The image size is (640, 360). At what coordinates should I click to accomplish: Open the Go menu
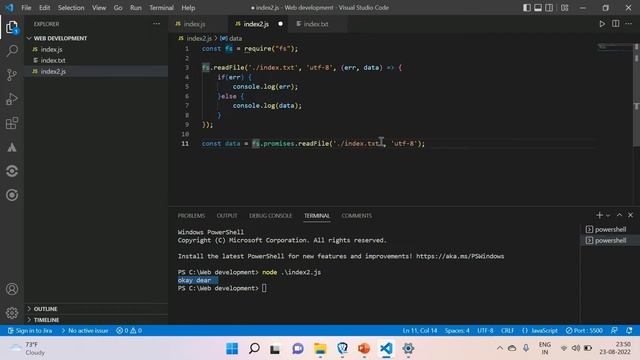(x=118, y=8)
